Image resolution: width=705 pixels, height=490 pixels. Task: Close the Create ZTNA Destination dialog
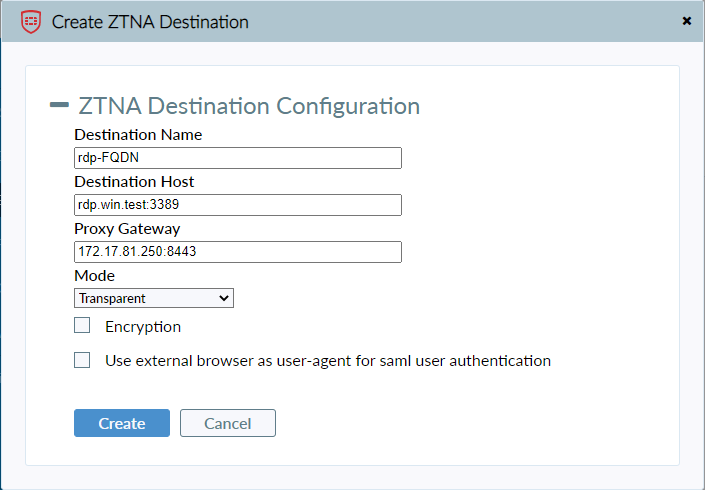pyautogui.click(x=686, y=21)
